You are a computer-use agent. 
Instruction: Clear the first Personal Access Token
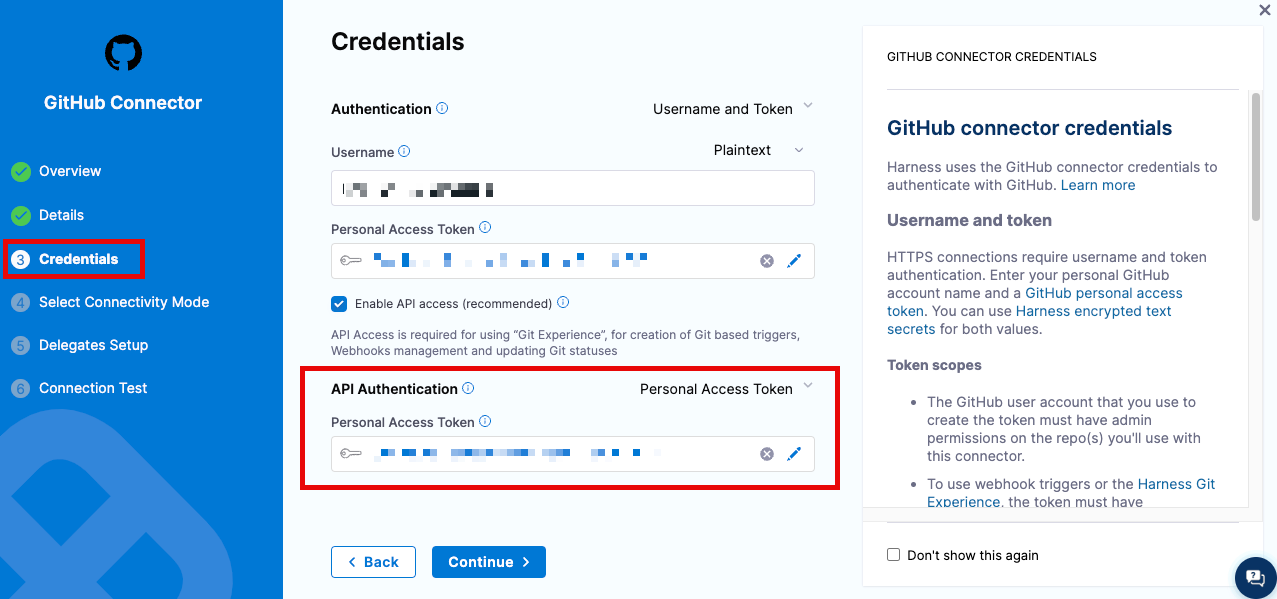(x=767, y=261)
